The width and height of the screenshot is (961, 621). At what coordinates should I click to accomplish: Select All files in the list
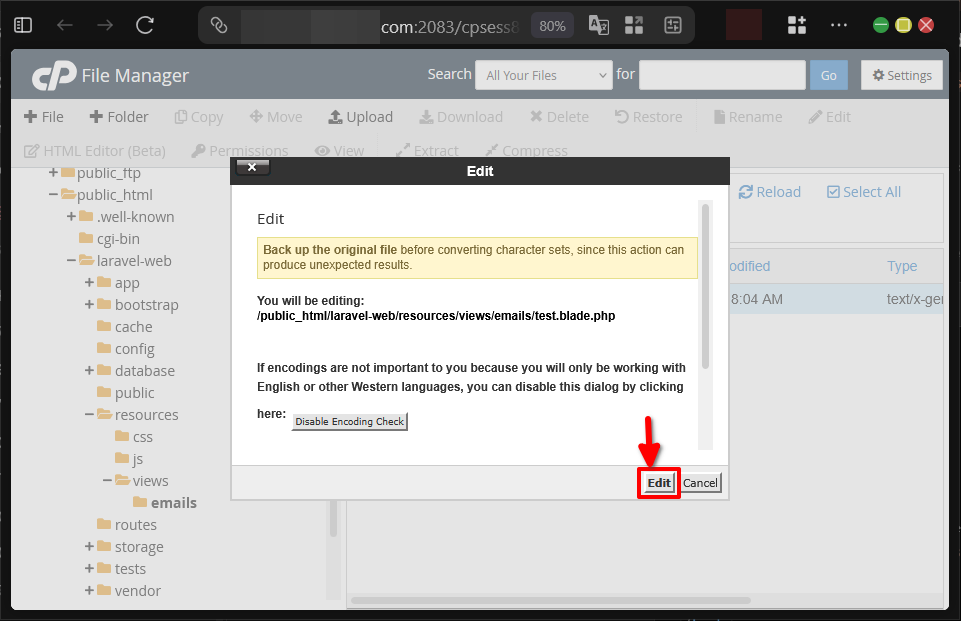pos(863,191)
